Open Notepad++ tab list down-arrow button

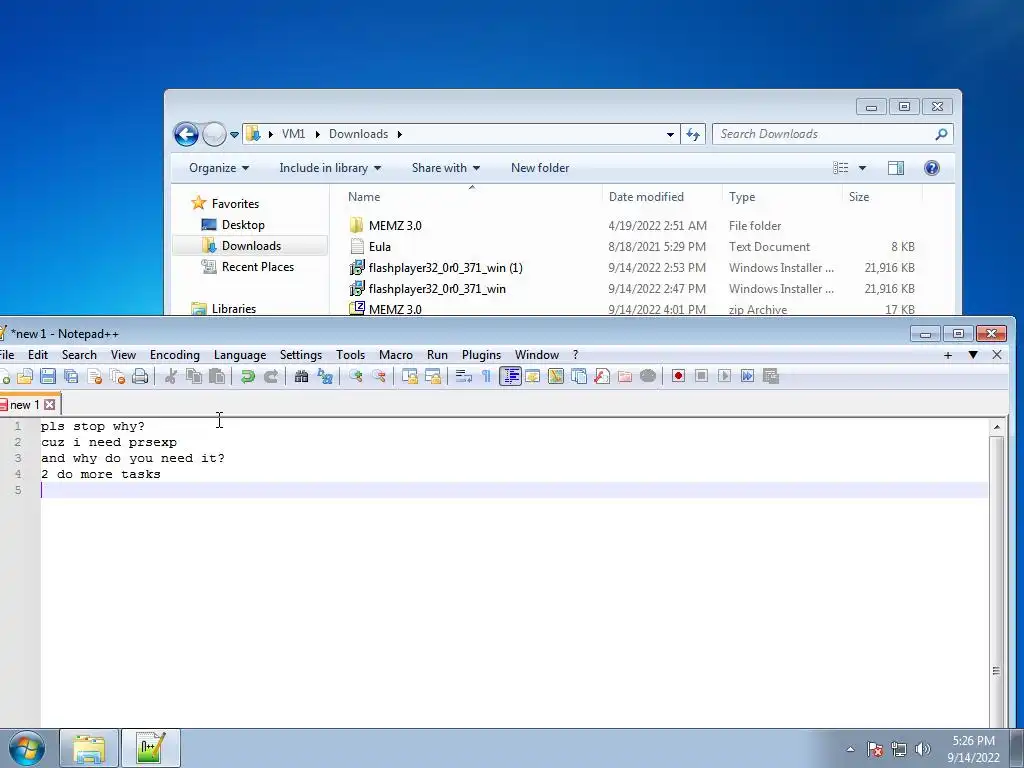click(973, 355)
